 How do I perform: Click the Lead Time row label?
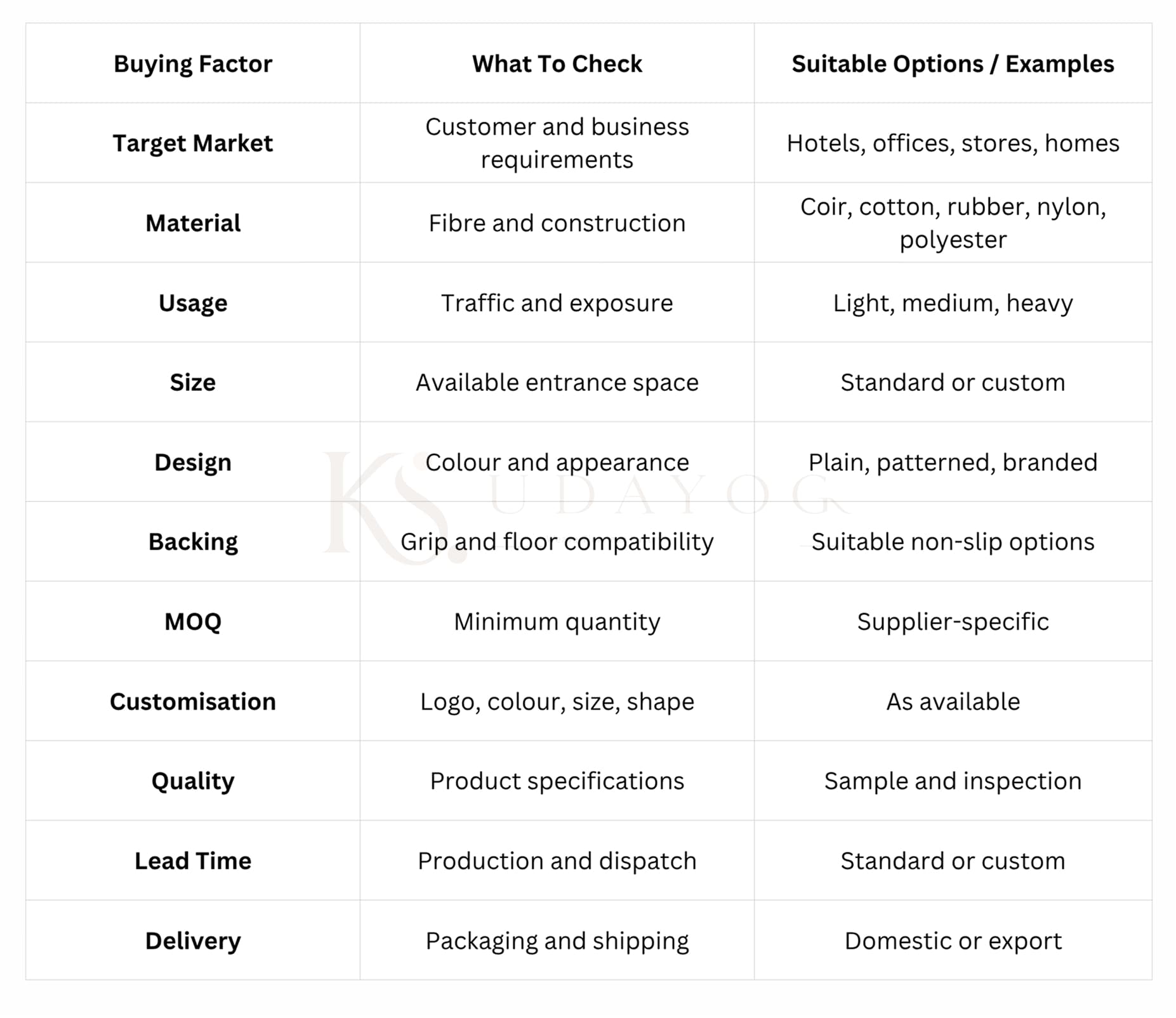click(192, 861)
